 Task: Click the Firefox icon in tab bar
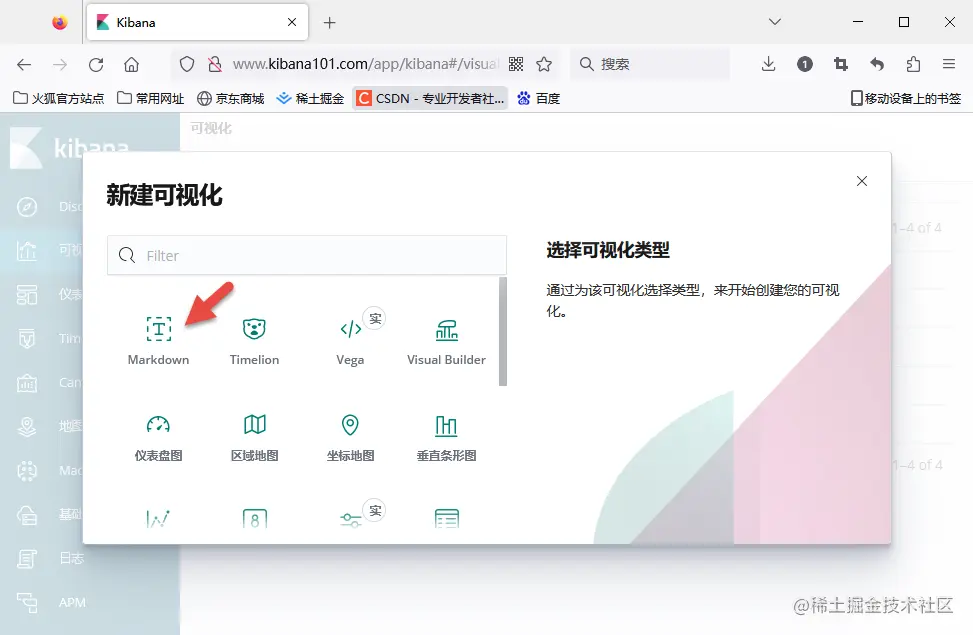pyautogui.click(x=60, y=22)
